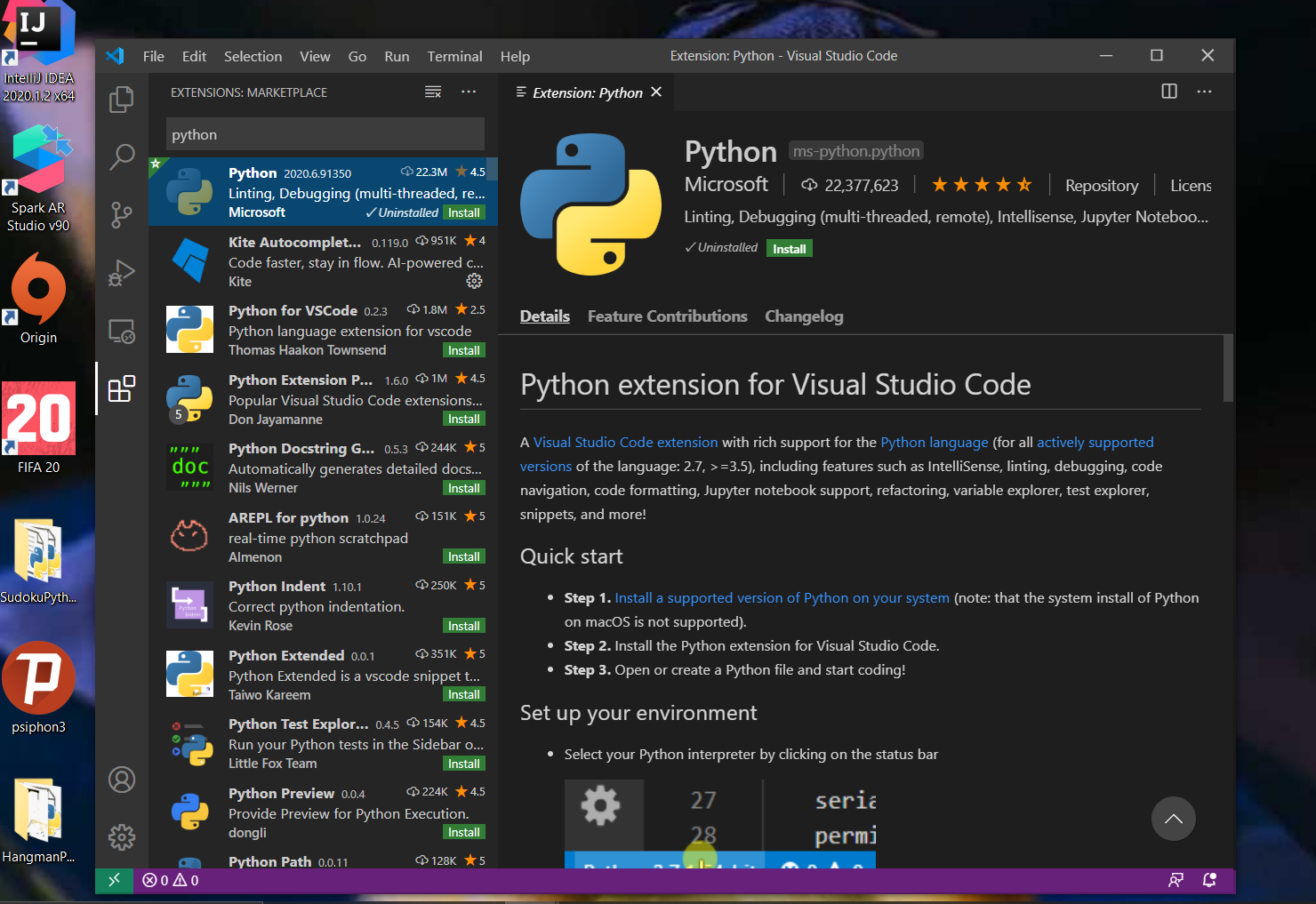Open the actively supported link
The height and width of the screenshot is (904, 1316).
coord(1095,442)
